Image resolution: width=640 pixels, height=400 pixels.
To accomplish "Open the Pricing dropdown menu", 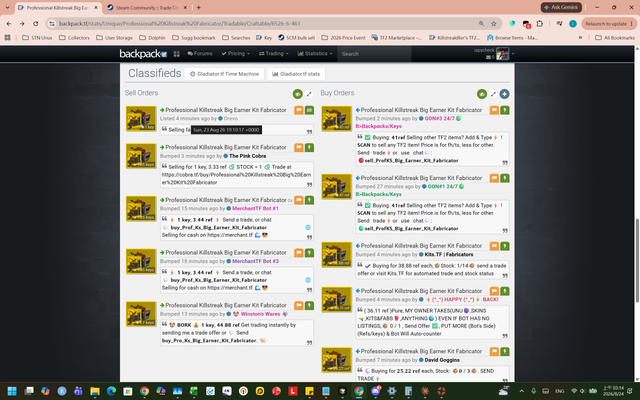I will [x=236, y=53].
